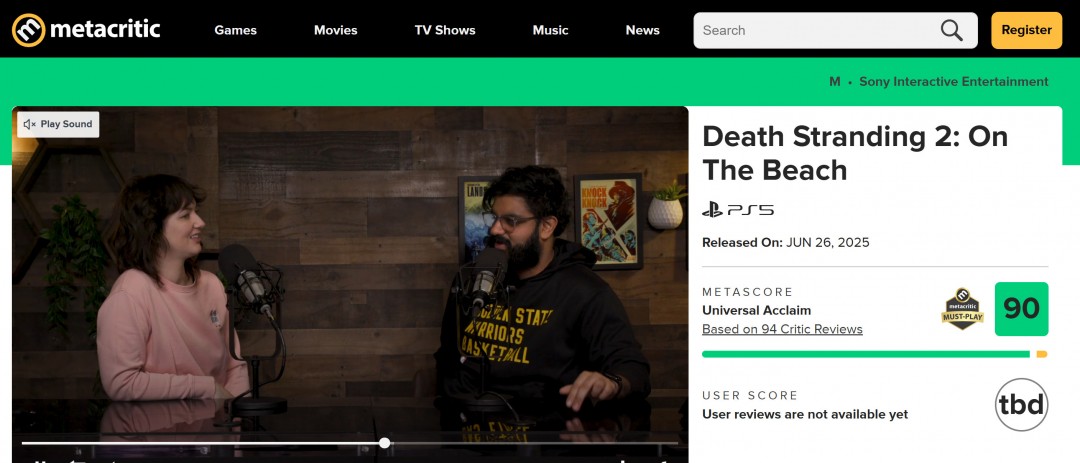Open the Movies menu
The image size is (1080, 463).
pyautogui.click(x=335, y=30)
